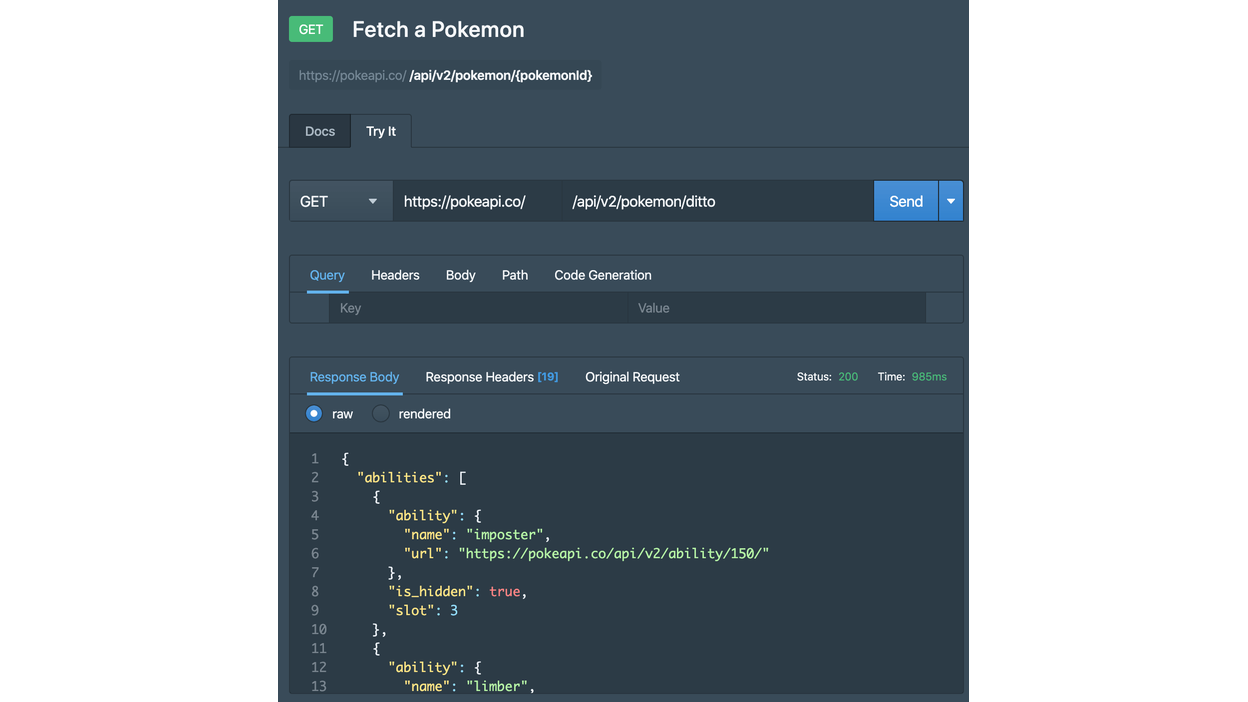Screen dimensions: 1248x702
Task: Click the query Value input field
Action: coord(776,308)
